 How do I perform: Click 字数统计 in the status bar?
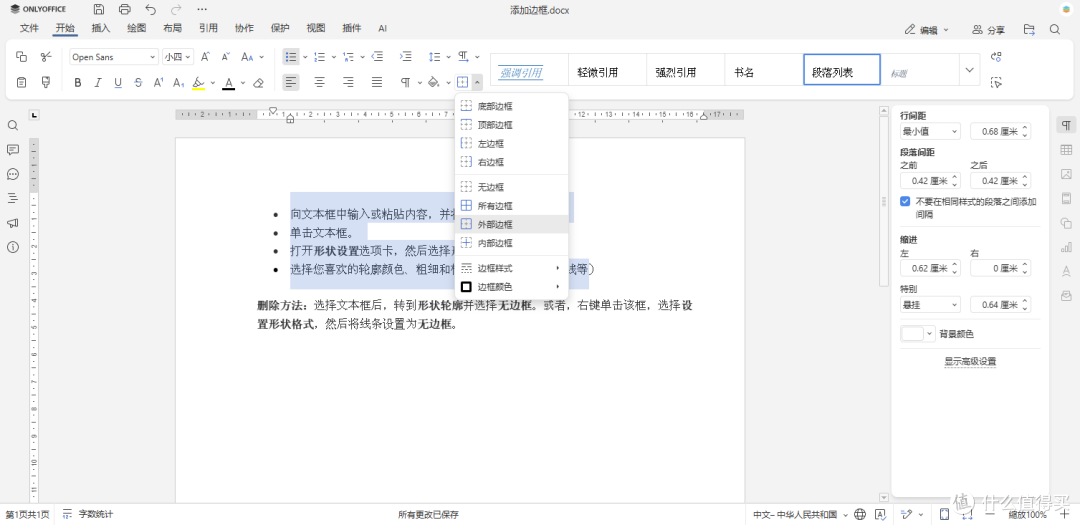pos(87,514)
